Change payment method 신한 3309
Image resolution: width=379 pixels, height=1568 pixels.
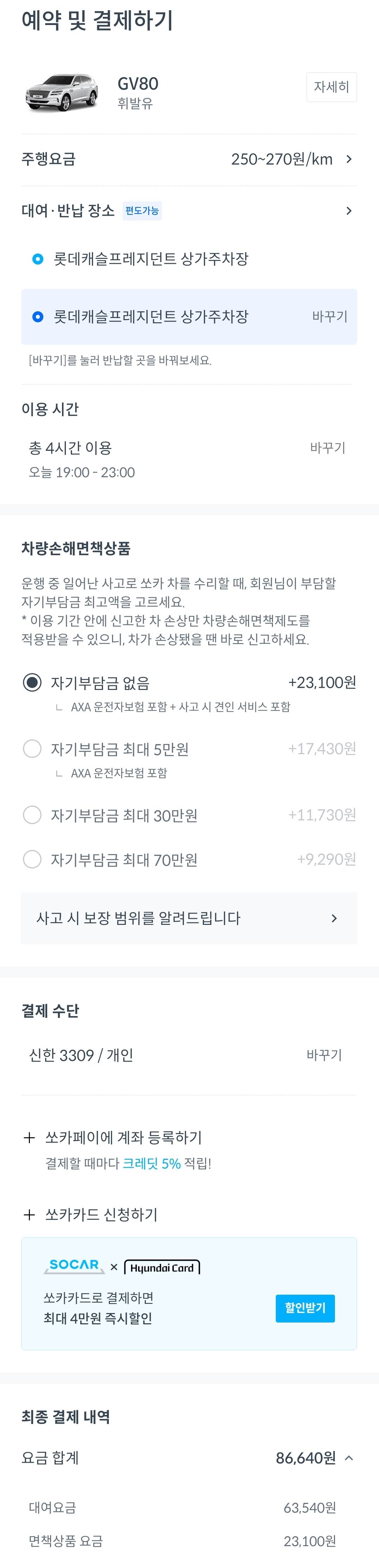(324, 1055)
